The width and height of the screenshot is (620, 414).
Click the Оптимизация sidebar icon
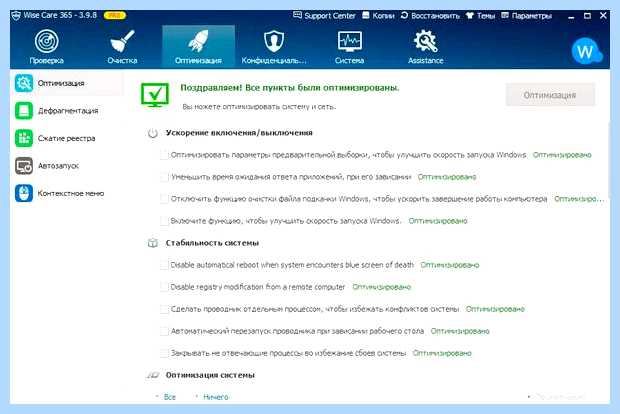click(x=24, y=83)
